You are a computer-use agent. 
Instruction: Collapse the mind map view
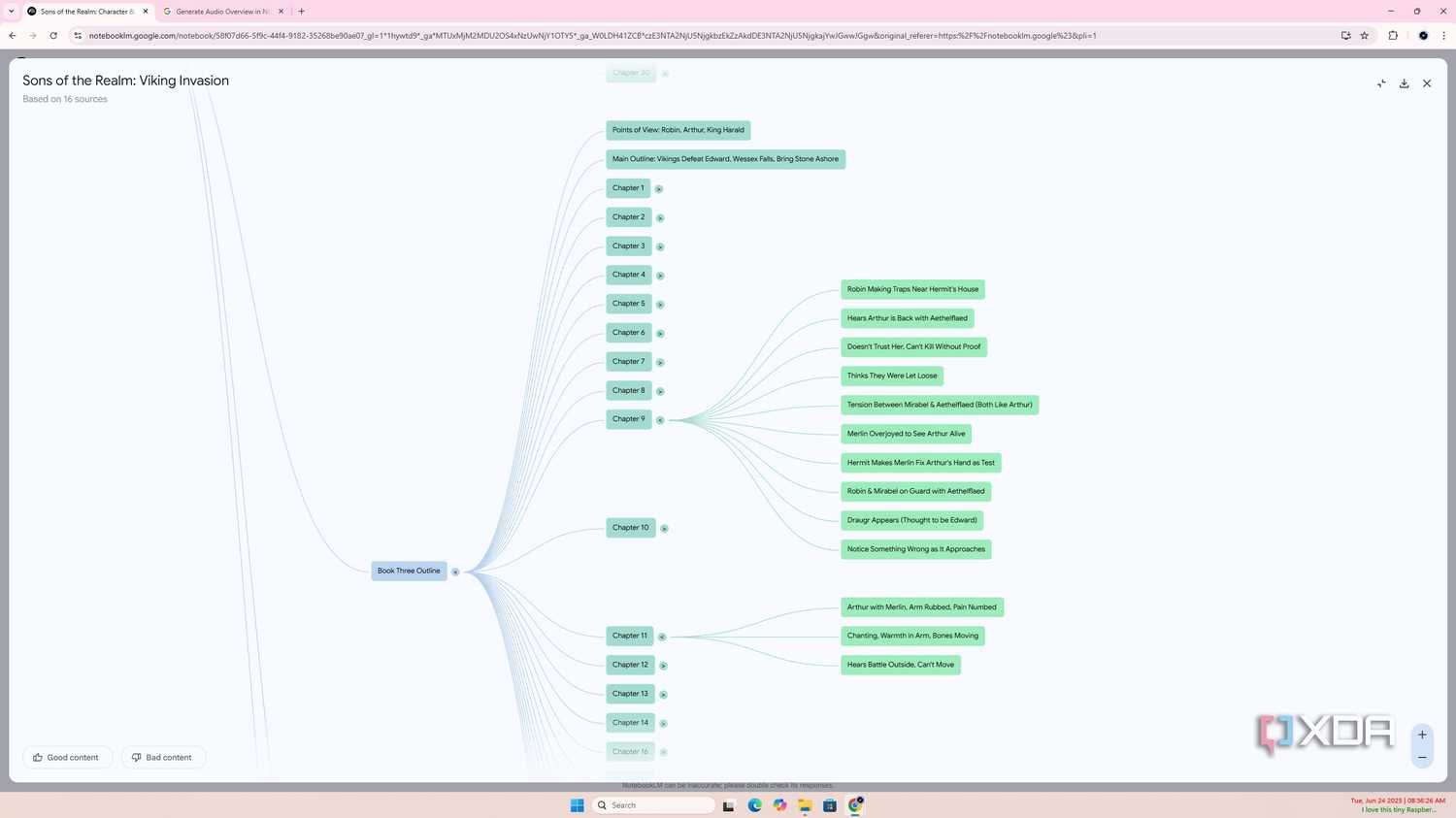[1381, 83]
